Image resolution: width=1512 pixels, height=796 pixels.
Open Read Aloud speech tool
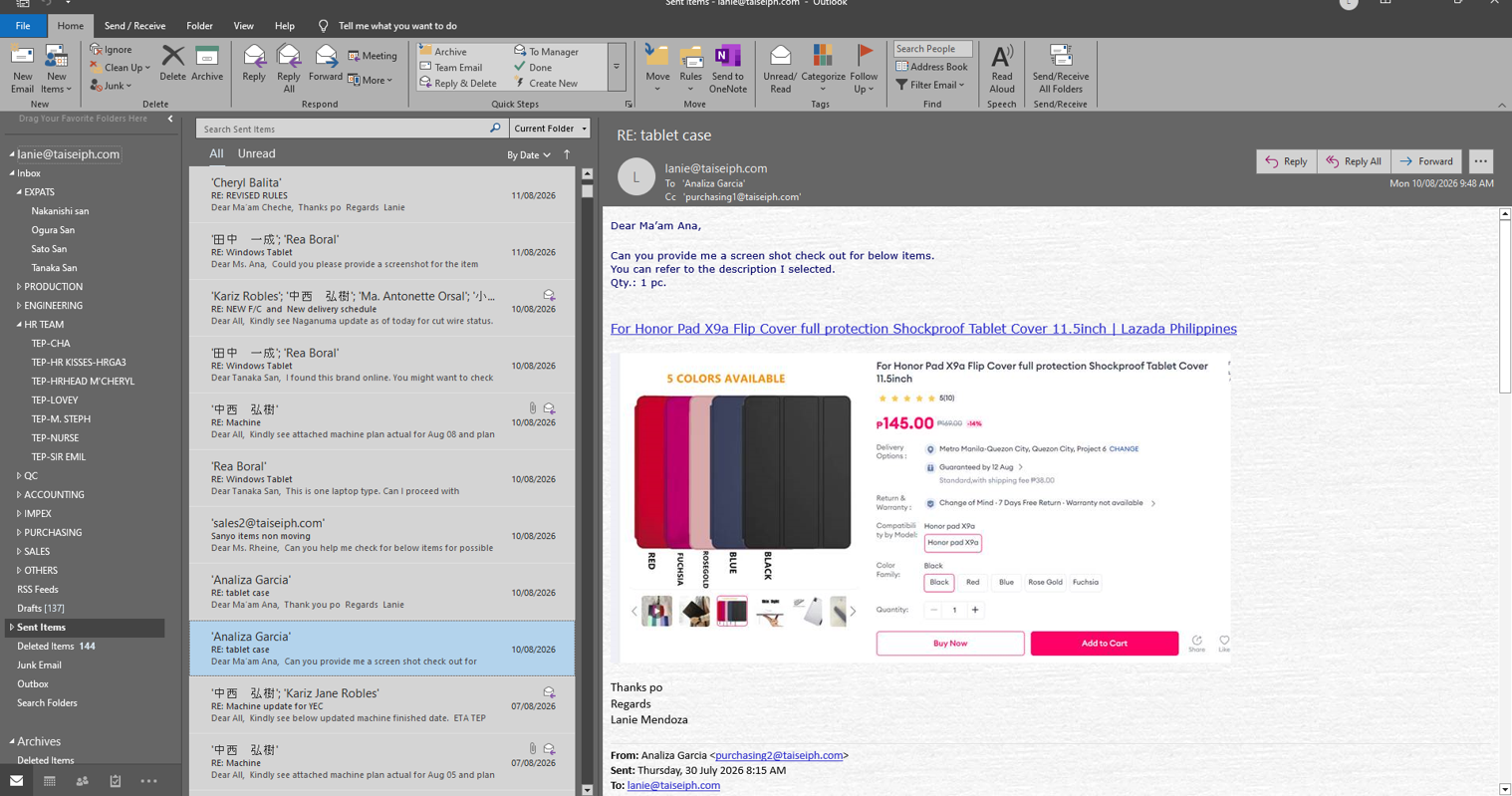click(1002, 69)
